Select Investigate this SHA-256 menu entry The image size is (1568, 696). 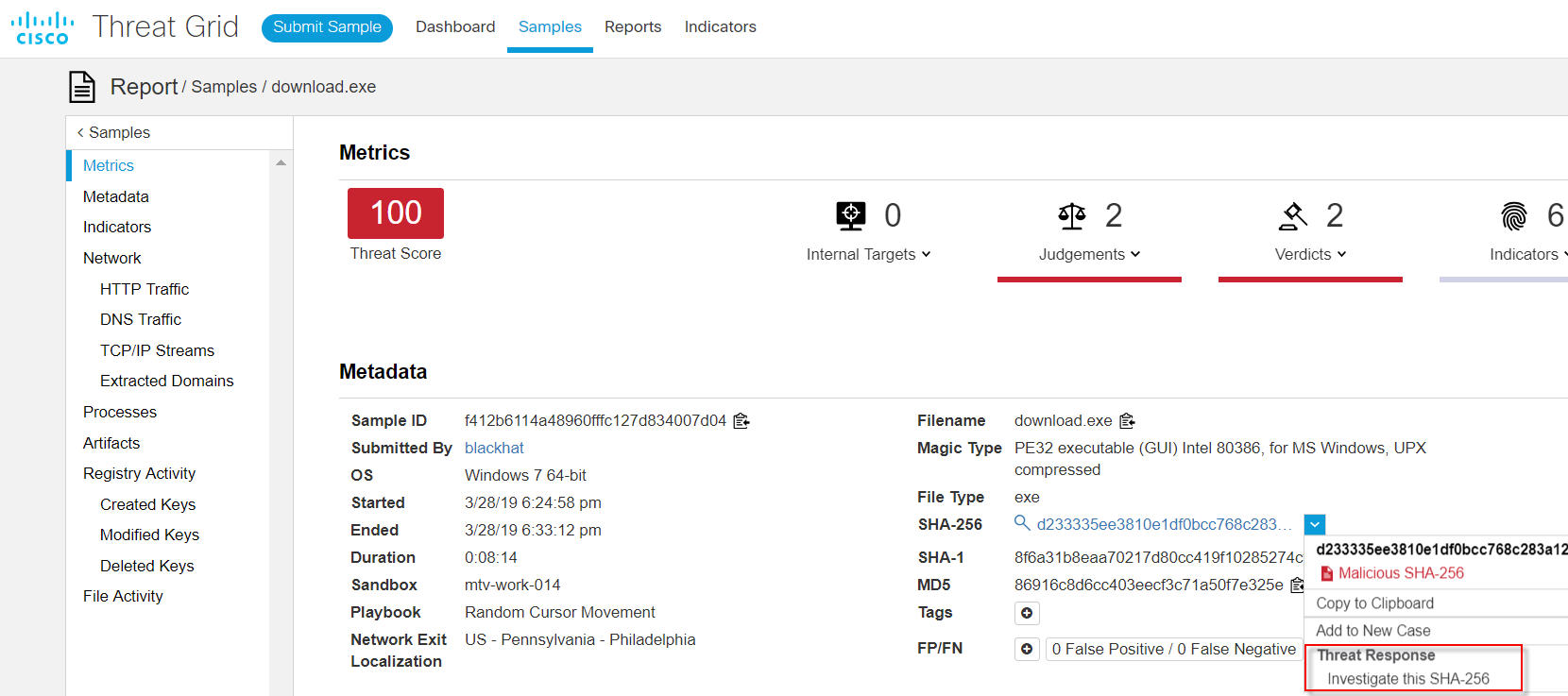tap(1407, 679)
